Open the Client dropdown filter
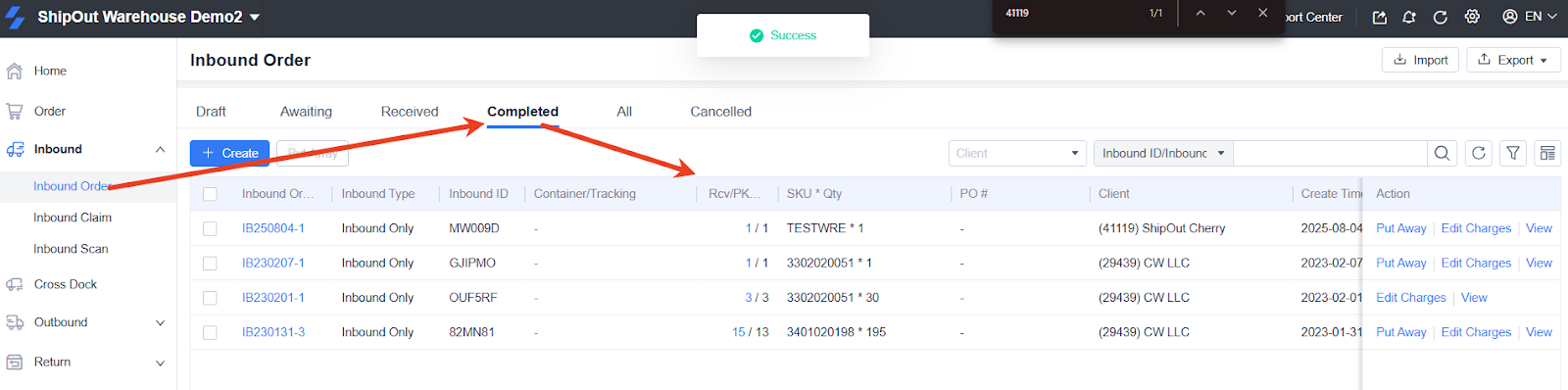 pos(1017,153)
